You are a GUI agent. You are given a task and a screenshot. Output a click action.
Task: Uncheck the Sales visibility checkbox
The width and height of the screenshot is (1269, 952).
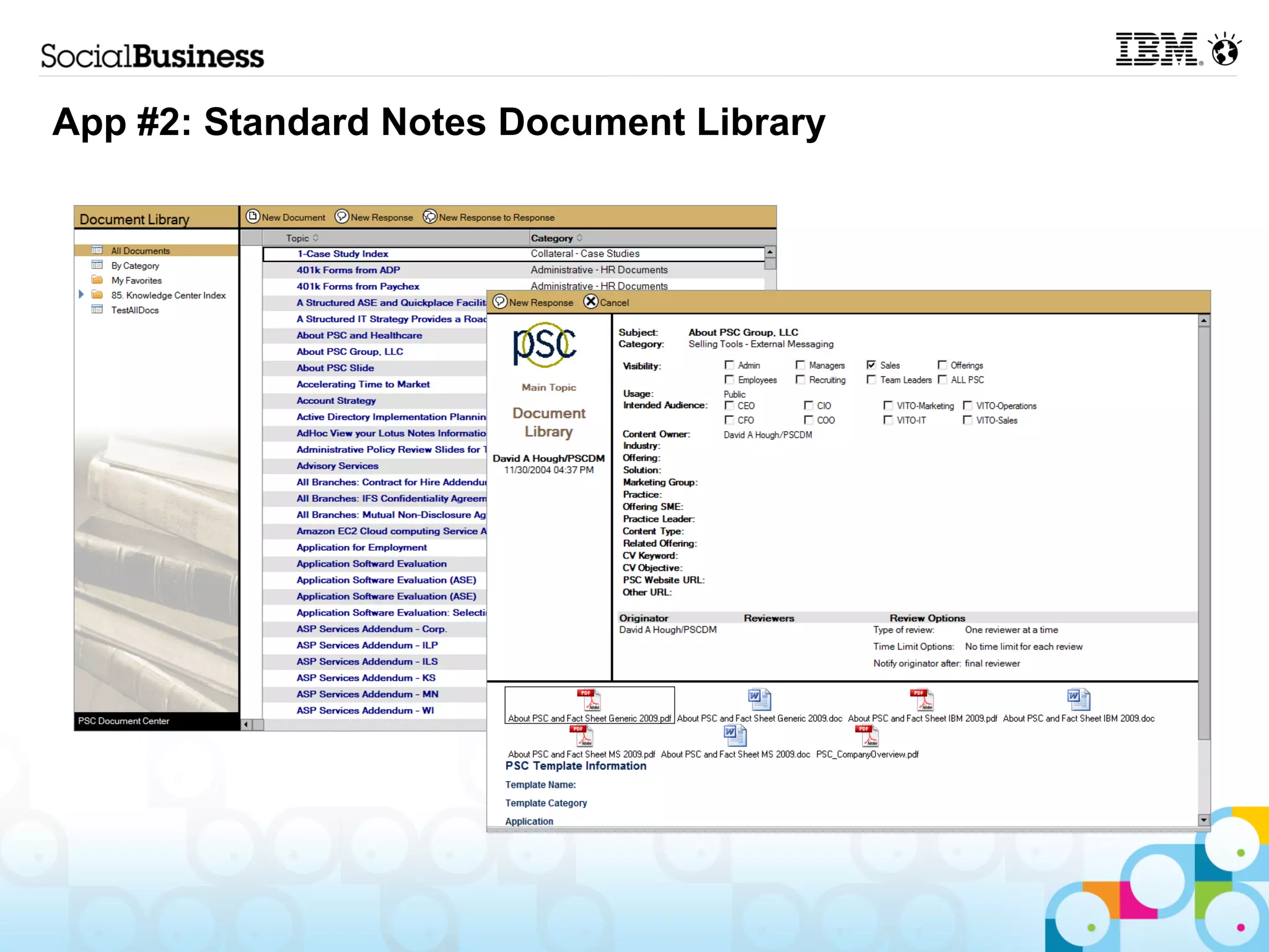871,365
